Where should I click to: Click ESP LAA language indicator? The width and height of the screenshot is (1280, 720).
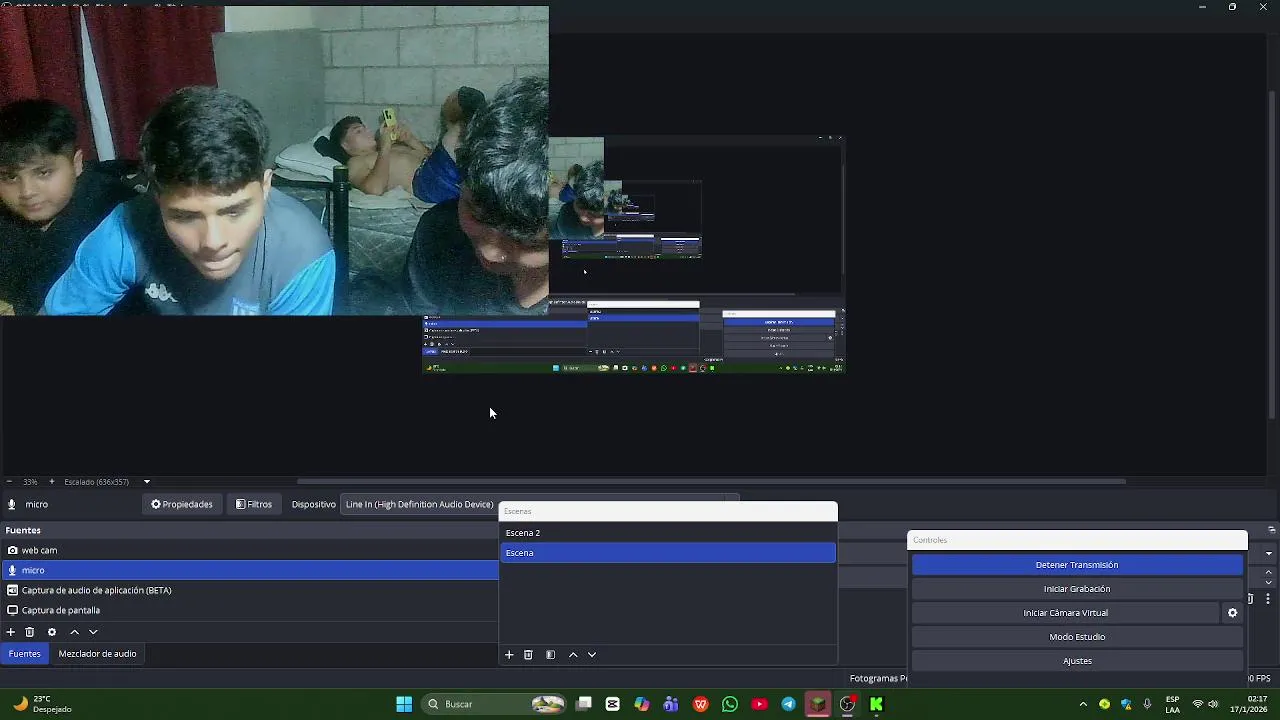[1172, 704]
